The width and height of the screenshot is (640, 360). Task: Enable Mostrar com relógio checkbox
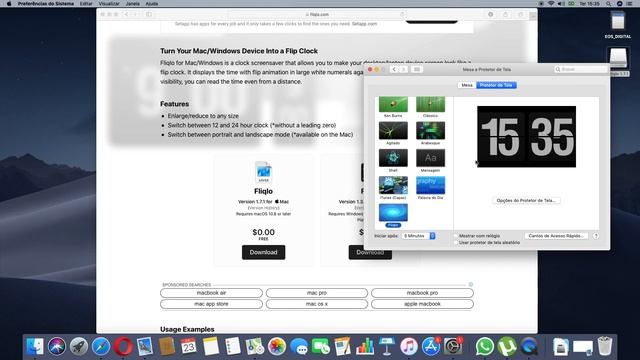(456, 236)
